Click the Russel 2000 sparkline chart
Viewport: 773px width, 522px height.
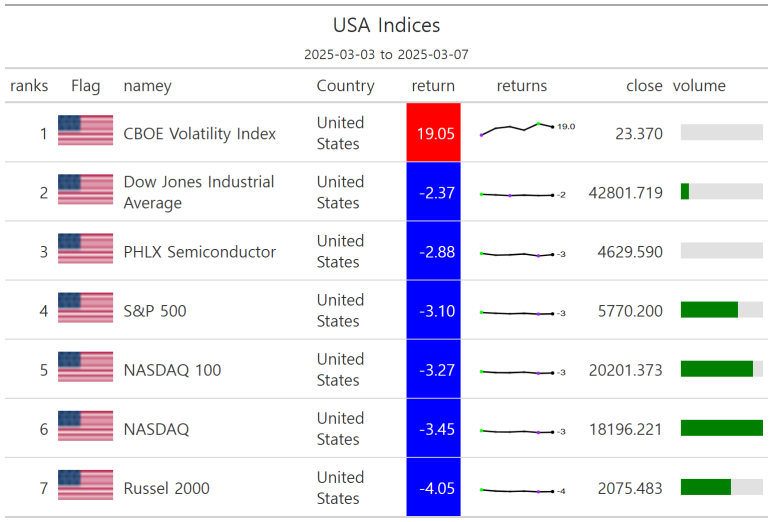(x=523, y=491)
